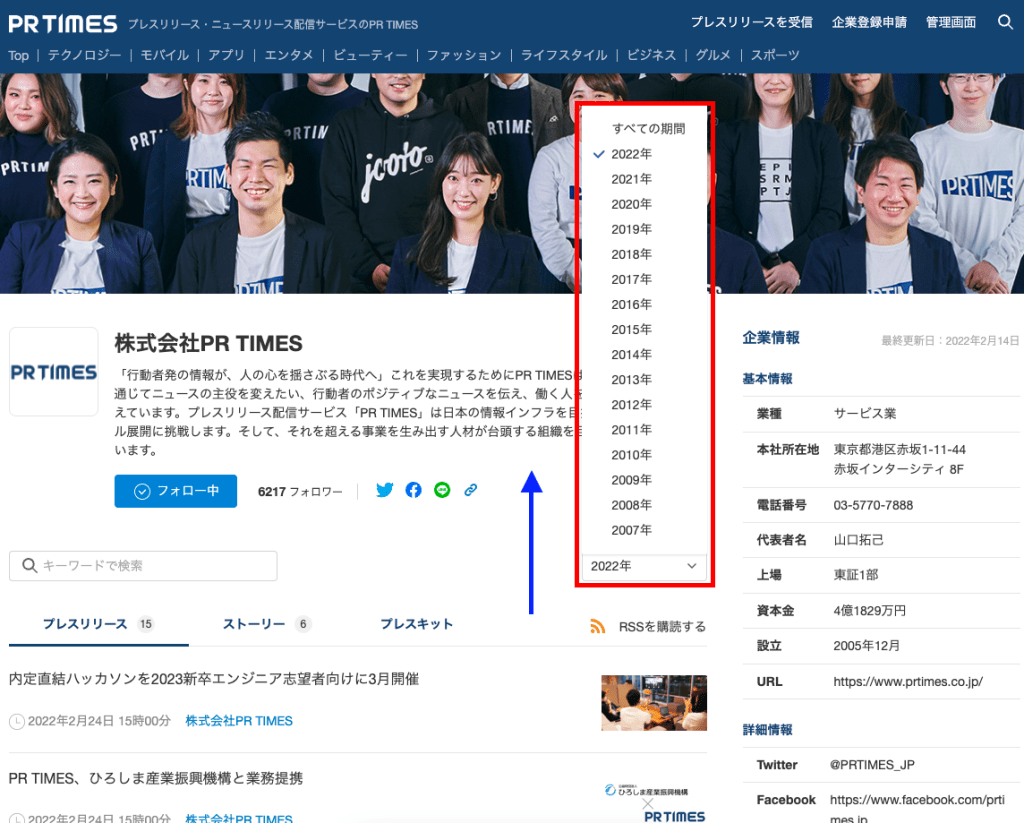1024x823 pixels.
Task: Click the company PR TIMES logo thumbnail
Action: [54, 372]
